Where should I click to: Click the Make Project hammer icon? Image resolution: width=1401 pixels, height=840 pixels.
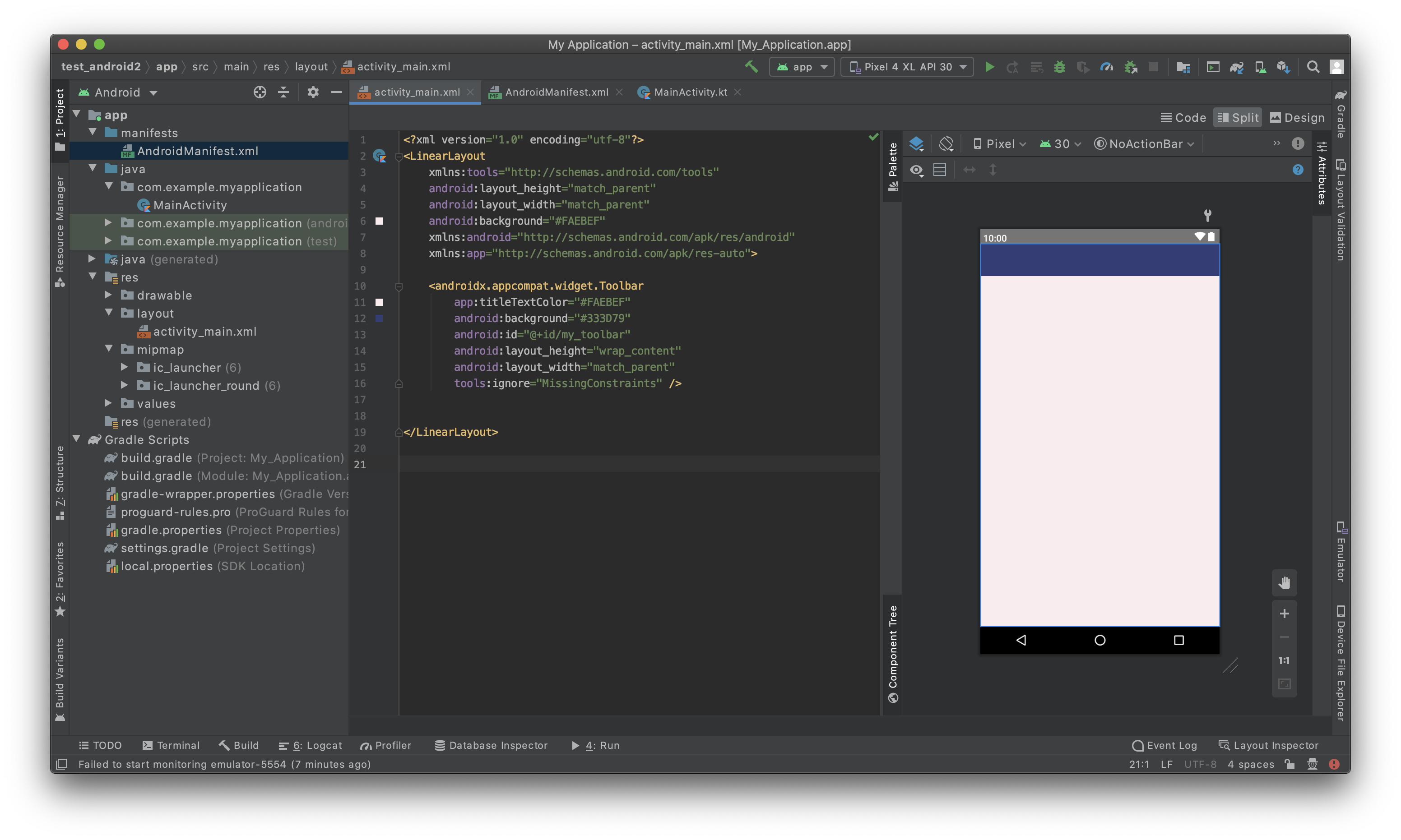coord(751,67)
